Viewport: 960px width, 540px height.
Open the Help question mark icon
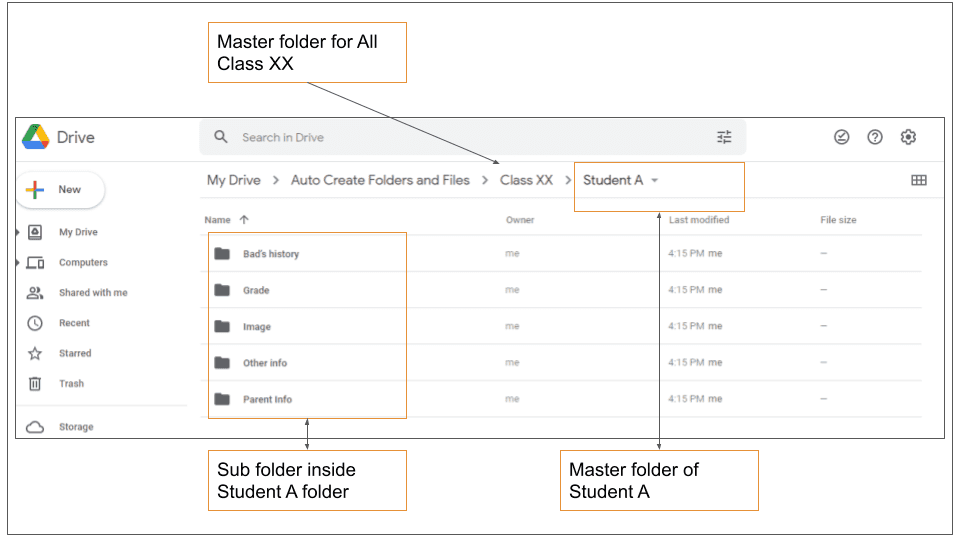click(x=875, y=138)
